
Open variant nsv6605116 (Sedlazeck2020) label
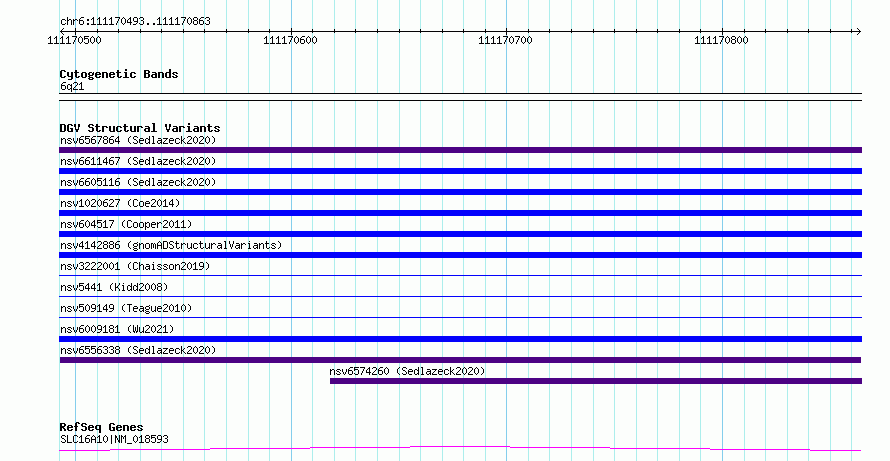tap(138, 182)
